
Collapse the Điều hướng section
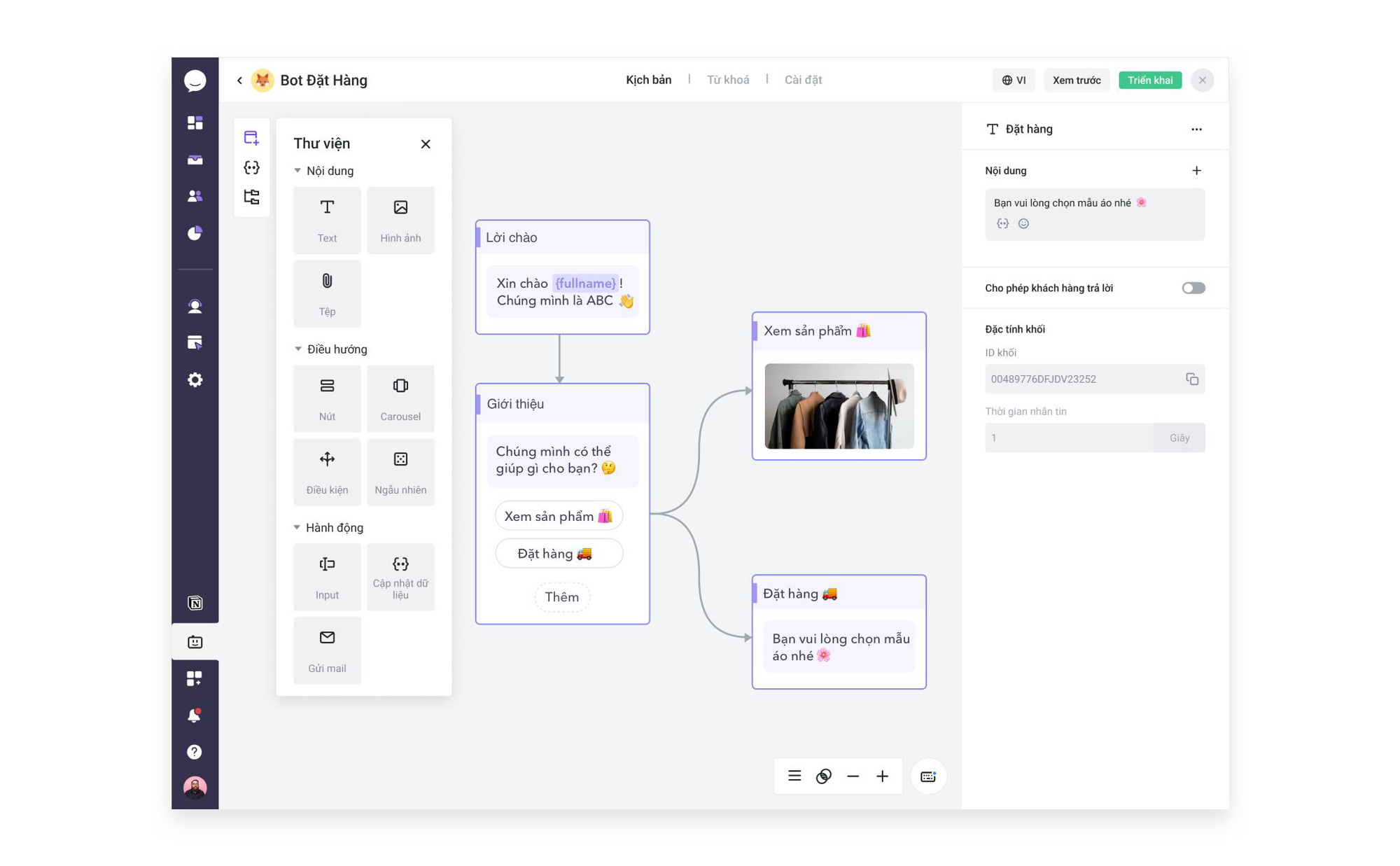(297, 349)
